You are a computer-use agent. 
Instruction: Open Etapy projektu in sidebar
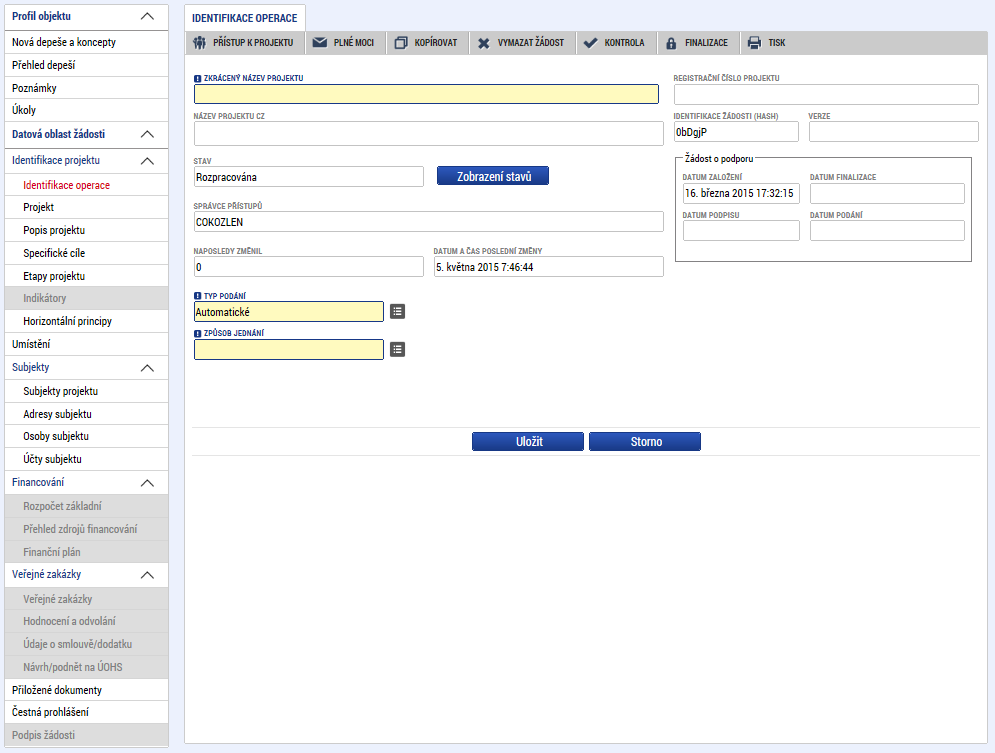tap(86, 276)
